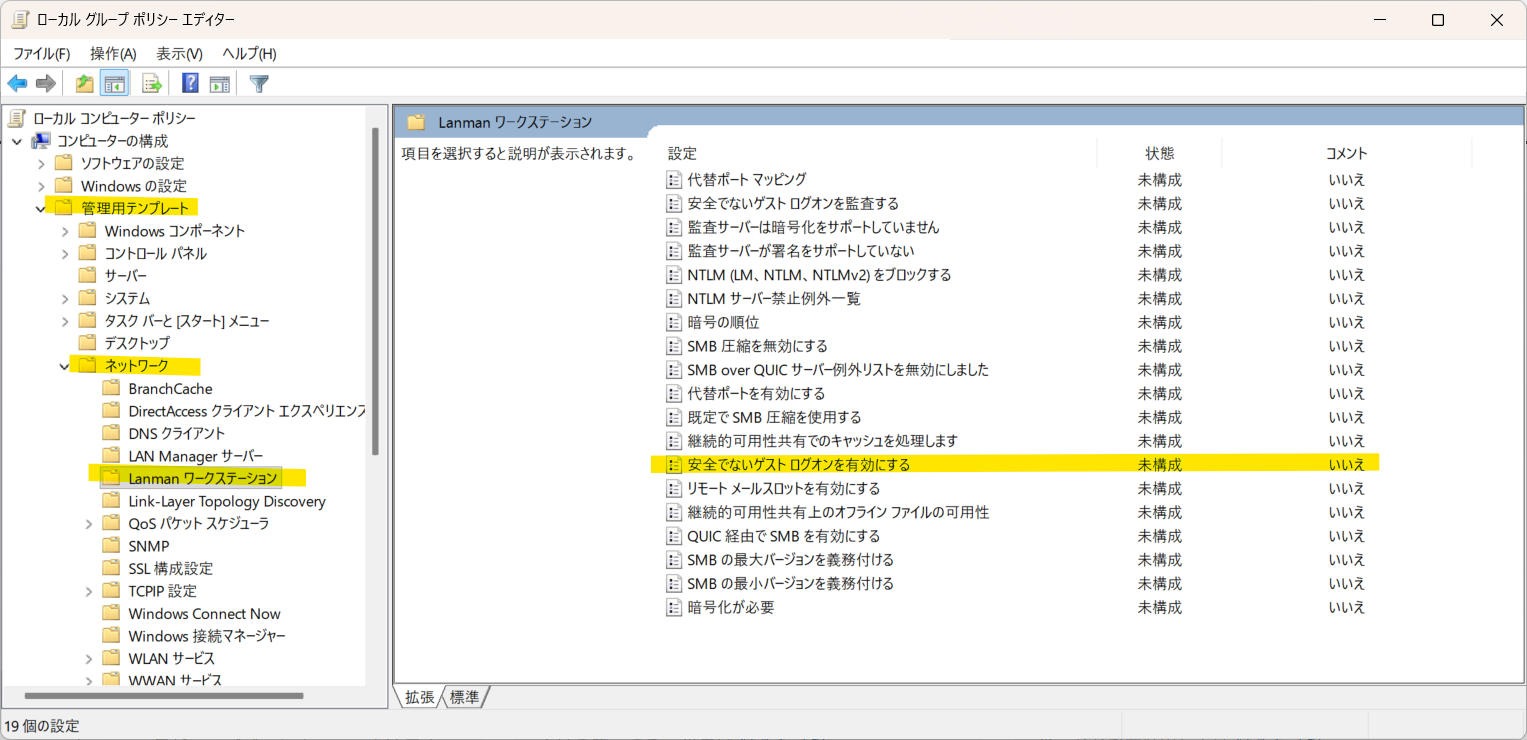Toggle the Action pane toolbar button
Viewport: 1527px width, 740px height.
219,84
